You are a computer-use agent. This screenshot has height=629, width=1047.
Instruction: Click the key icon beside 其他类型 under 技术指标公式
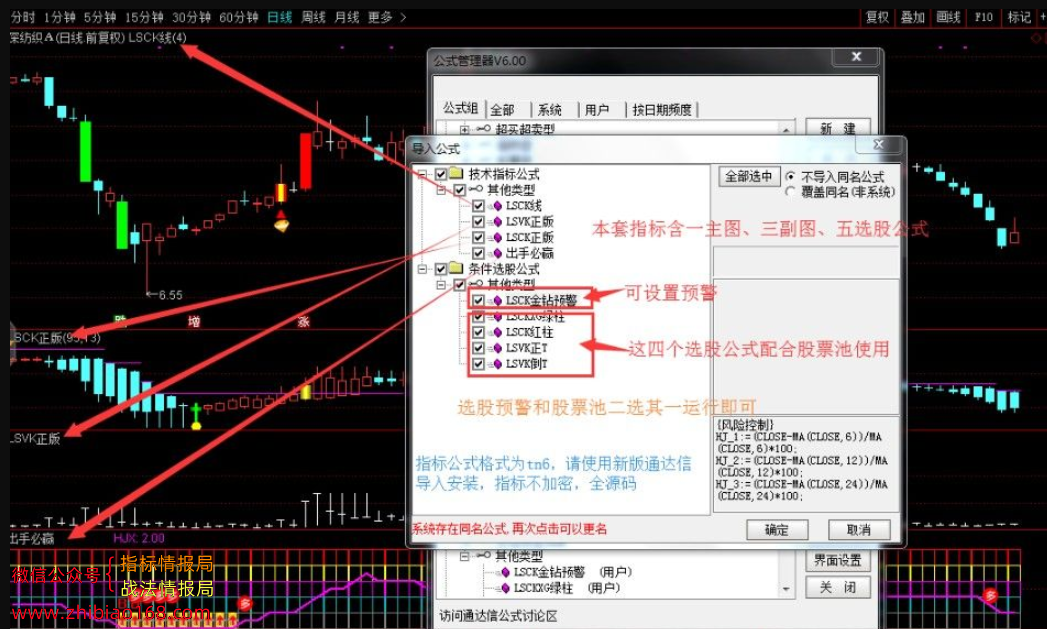tap(476, 190)
